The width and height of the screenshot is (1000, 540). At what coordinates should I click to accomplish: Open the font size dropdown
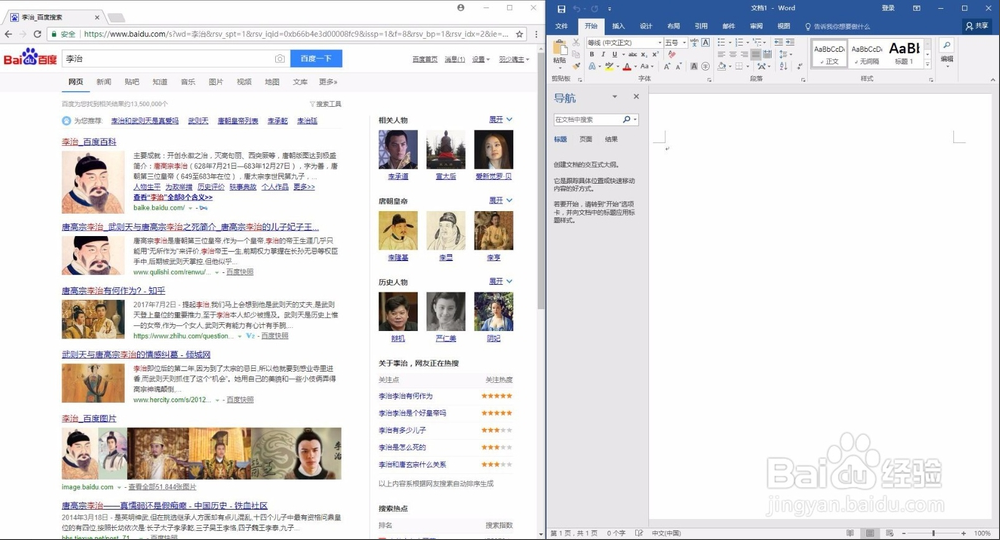point(684,43)
